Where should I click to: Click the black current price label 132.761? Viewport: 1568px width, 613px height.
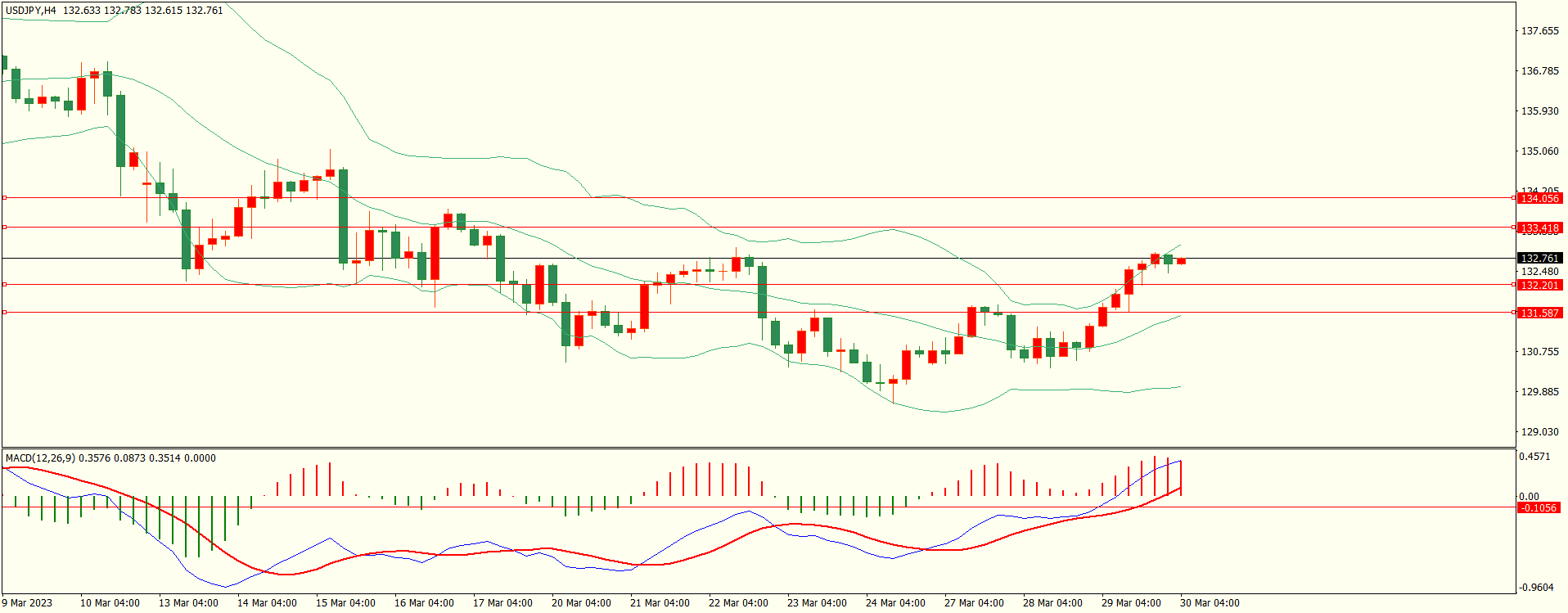1539,259
